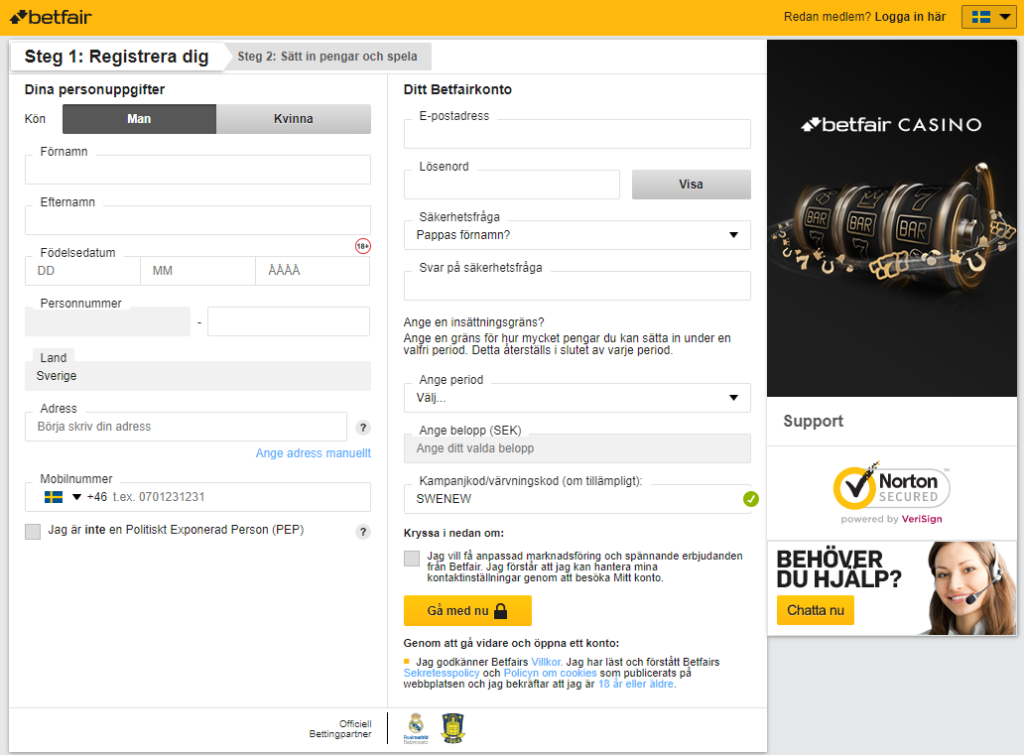
Task: Focus the ÅÅÅÅ year of birth field
Action: pos(312,271)
